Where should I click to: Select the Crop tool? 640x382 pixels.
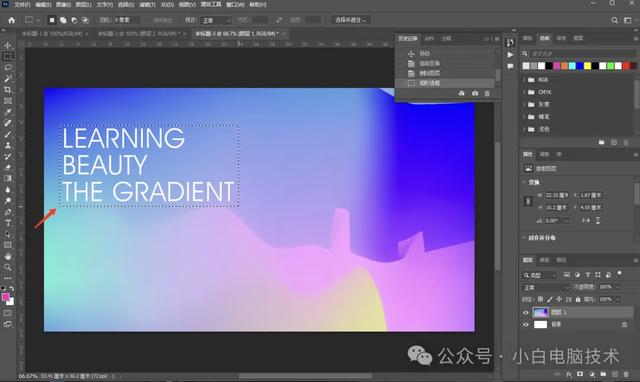[8, 89]
